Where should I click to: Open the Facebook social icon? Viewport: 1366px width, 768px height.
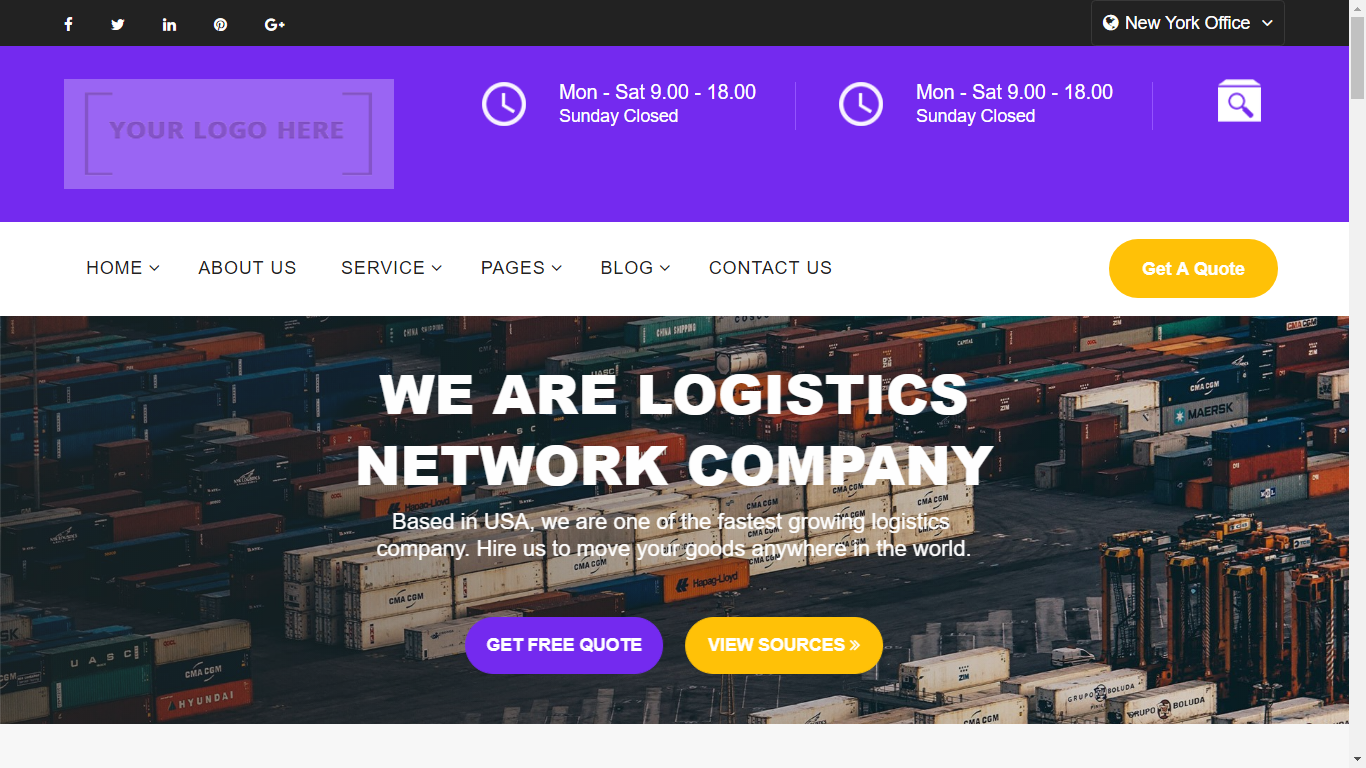click(x=68, y=24)
